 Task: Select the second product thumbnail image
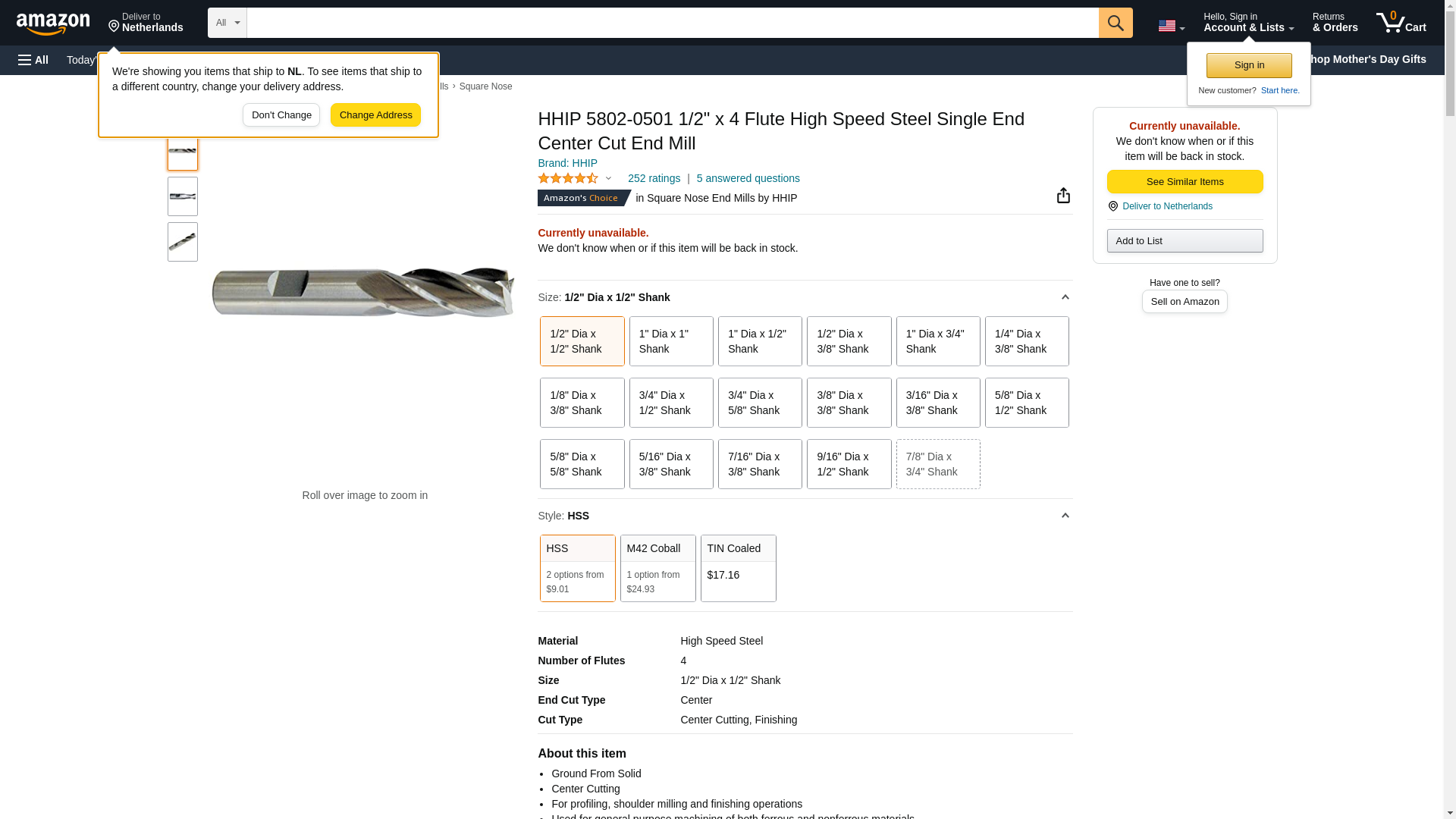pyautogui.click(x=183, y=196)
